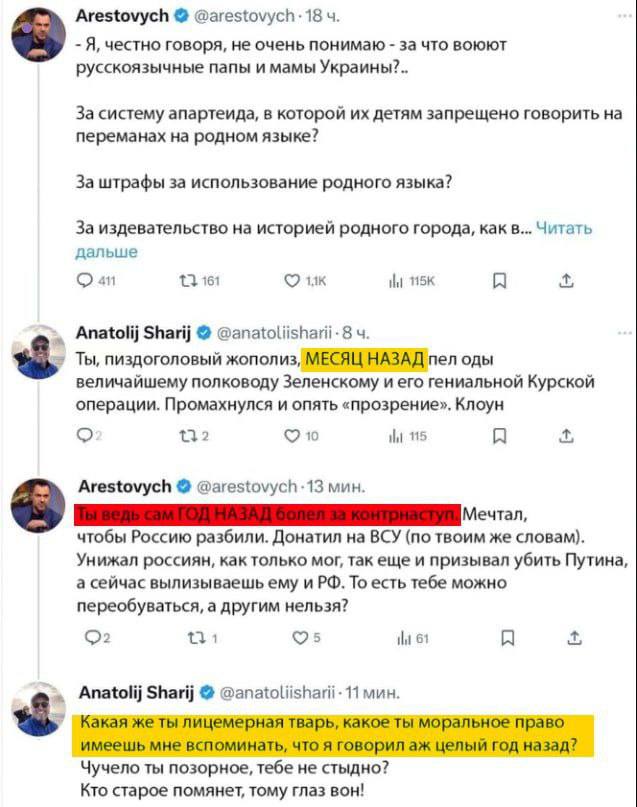Click Arestovych's profile picture in first tweet
The height and width of the screenshot is (807, 637).
pos(38,40)
